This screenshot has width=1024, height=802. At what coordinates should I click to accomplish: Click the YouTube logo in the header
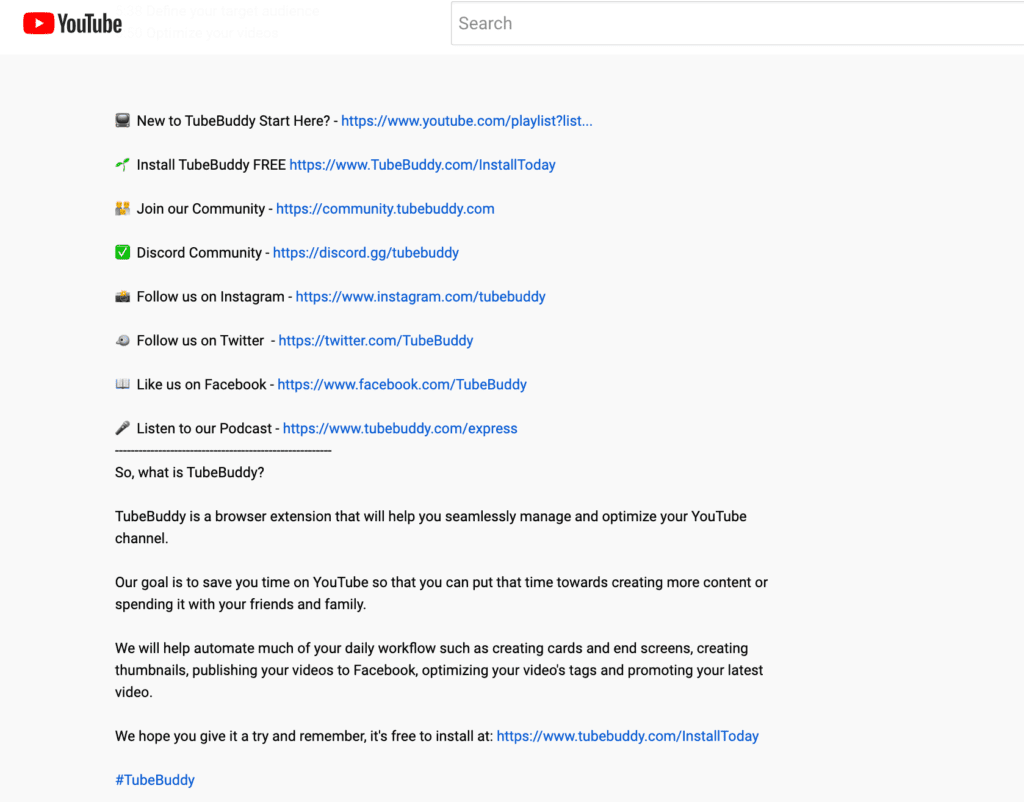click(x=72, y=23)
